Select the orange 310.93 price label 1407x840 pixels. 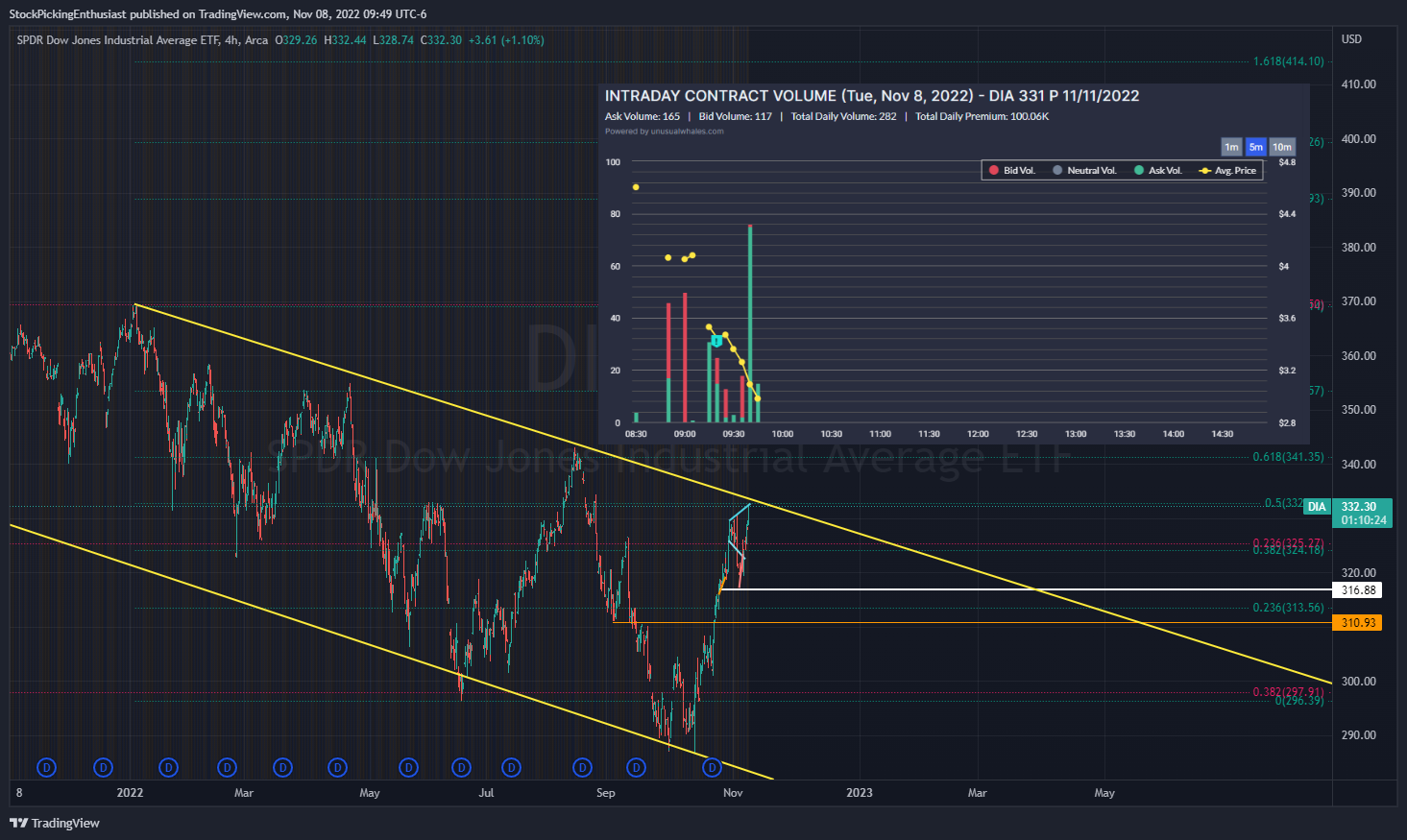[1358, 623]
